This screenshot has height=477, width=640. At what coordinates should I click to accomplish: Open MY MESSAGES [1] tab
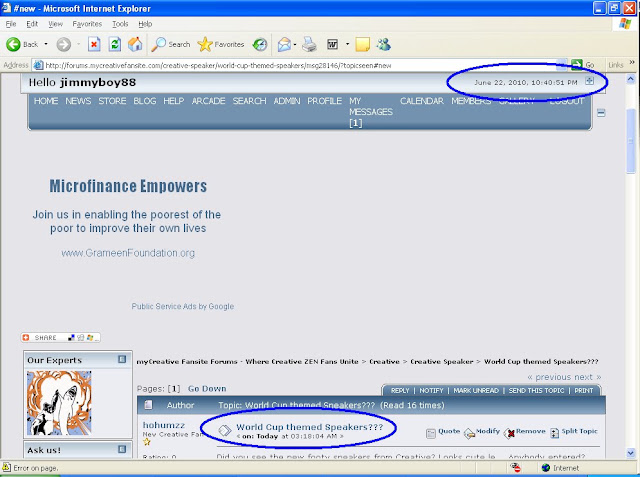tap(371, 112)
